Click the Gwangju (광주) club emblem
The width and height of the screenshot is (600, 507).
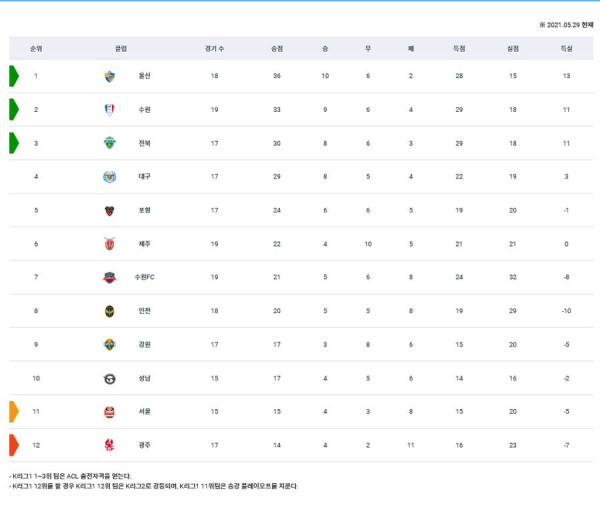tap(109, 446)
